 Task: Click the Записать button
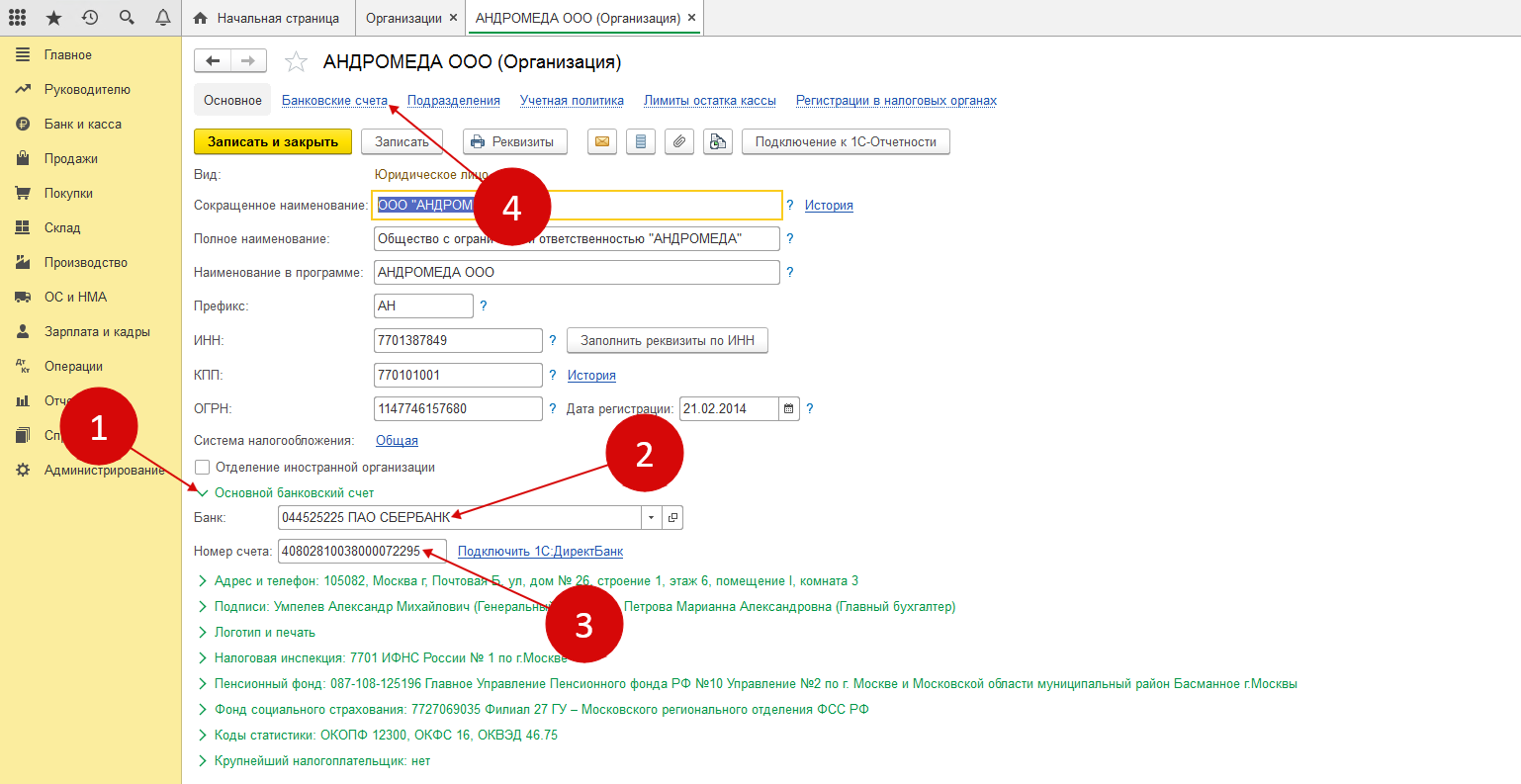[x=402, y=142]
